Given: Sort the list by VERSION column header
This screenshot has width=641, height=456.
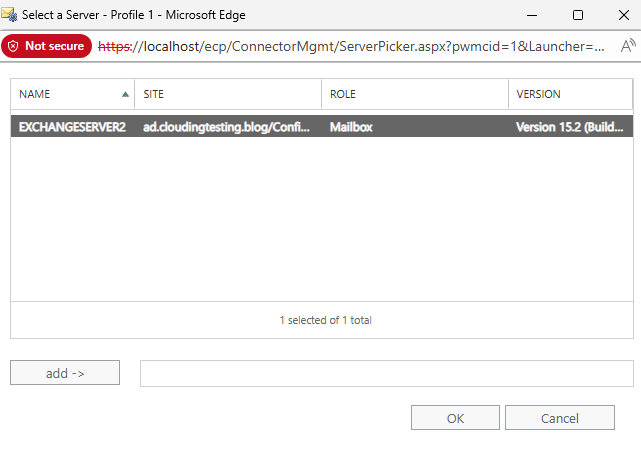Looking at the screenshot, I should tap(570, 94).
